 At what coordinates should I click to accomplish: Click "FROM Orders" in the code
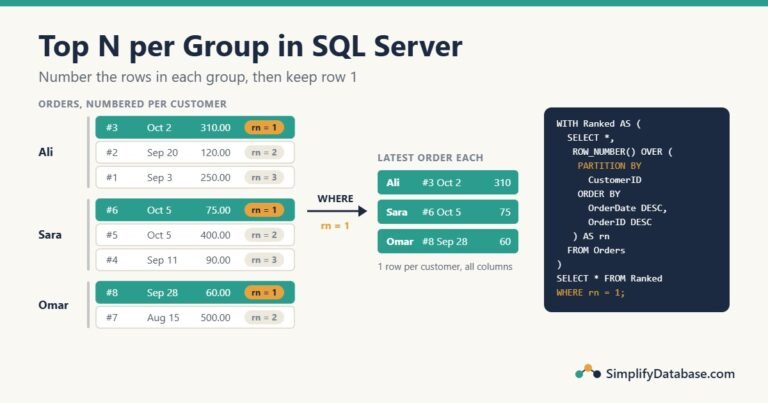(x=596, y=250)
